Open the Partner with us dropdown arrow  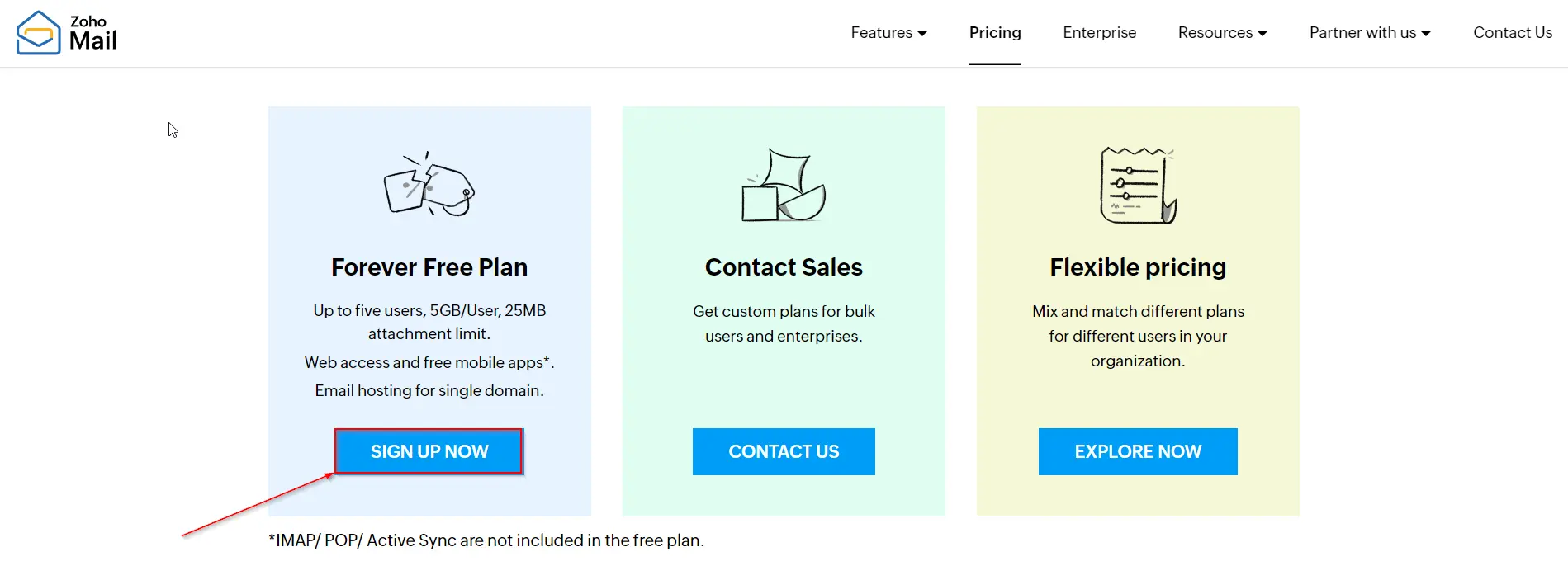1426,34
